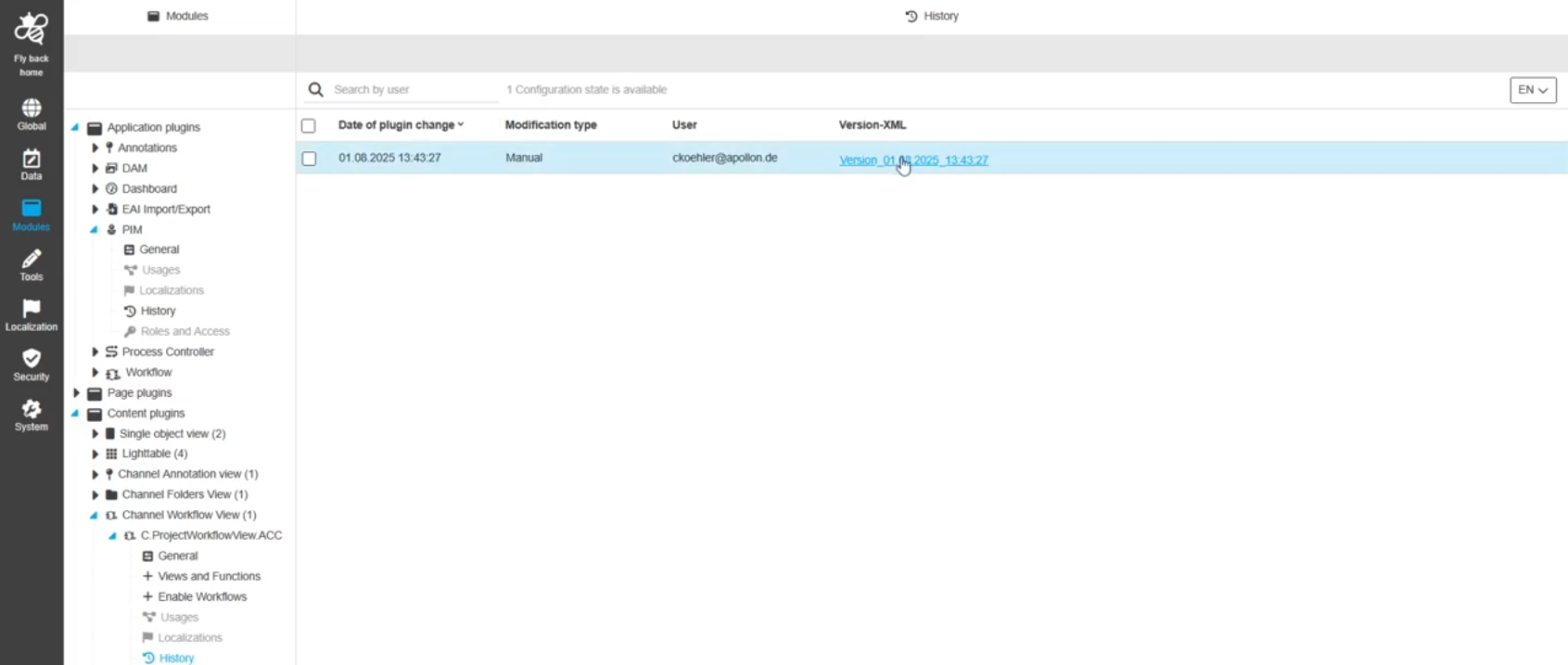Tick the select-all checkbox in table header

point(309,126)
